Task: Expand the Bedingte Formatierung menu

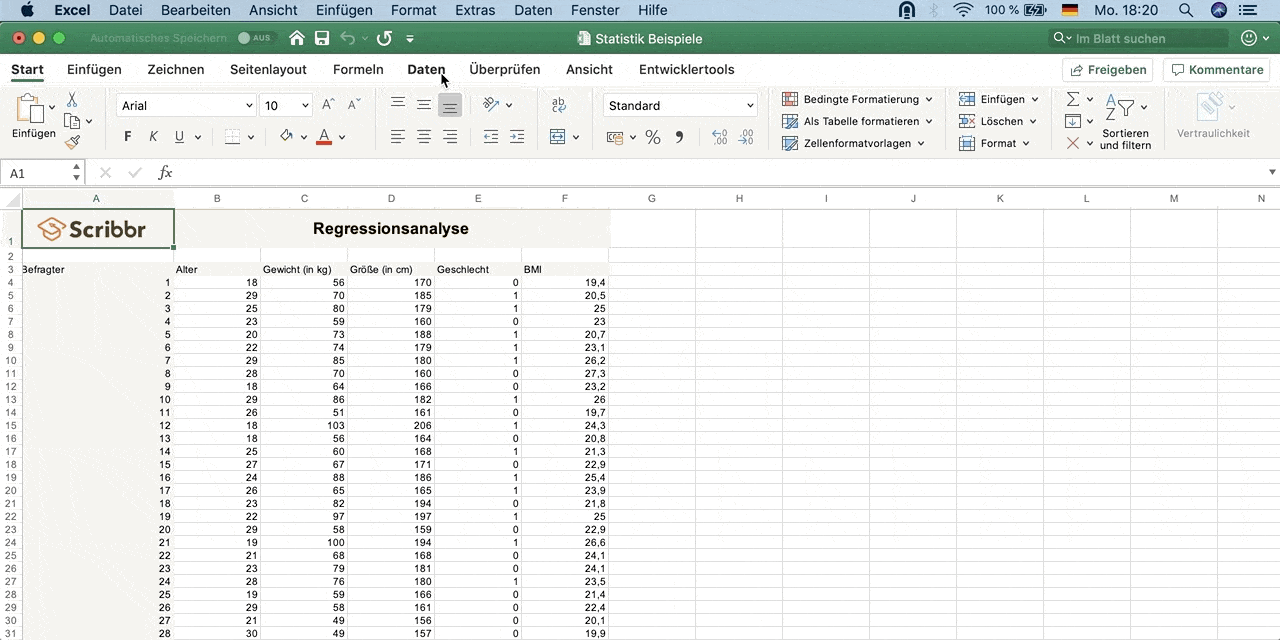Action: pos(857,99)
